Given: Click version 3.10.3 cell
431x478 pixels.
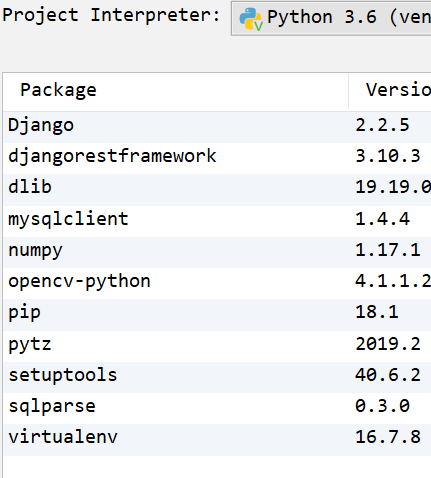Looking at the screenshot, I should pyautogui.click(x=388, y=156).
